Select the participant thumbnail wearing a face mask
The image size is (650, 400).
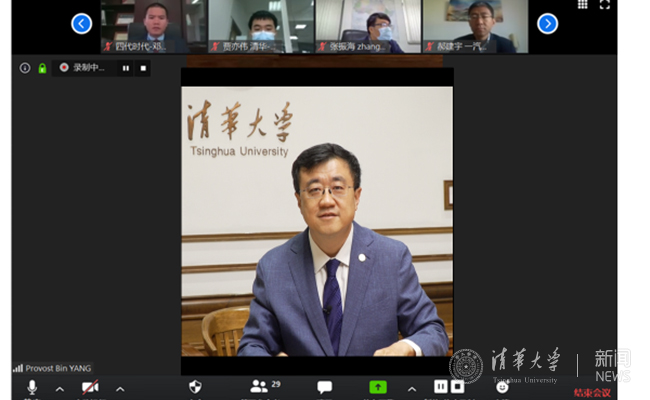coord(262,26)
